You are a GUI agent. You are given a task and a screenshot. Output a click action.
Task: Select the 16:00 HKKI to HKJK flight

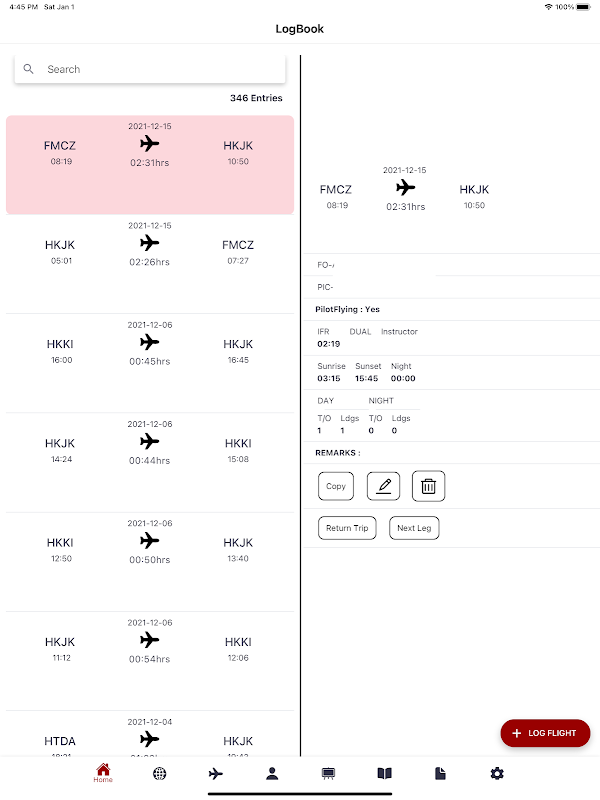[150, 362]
